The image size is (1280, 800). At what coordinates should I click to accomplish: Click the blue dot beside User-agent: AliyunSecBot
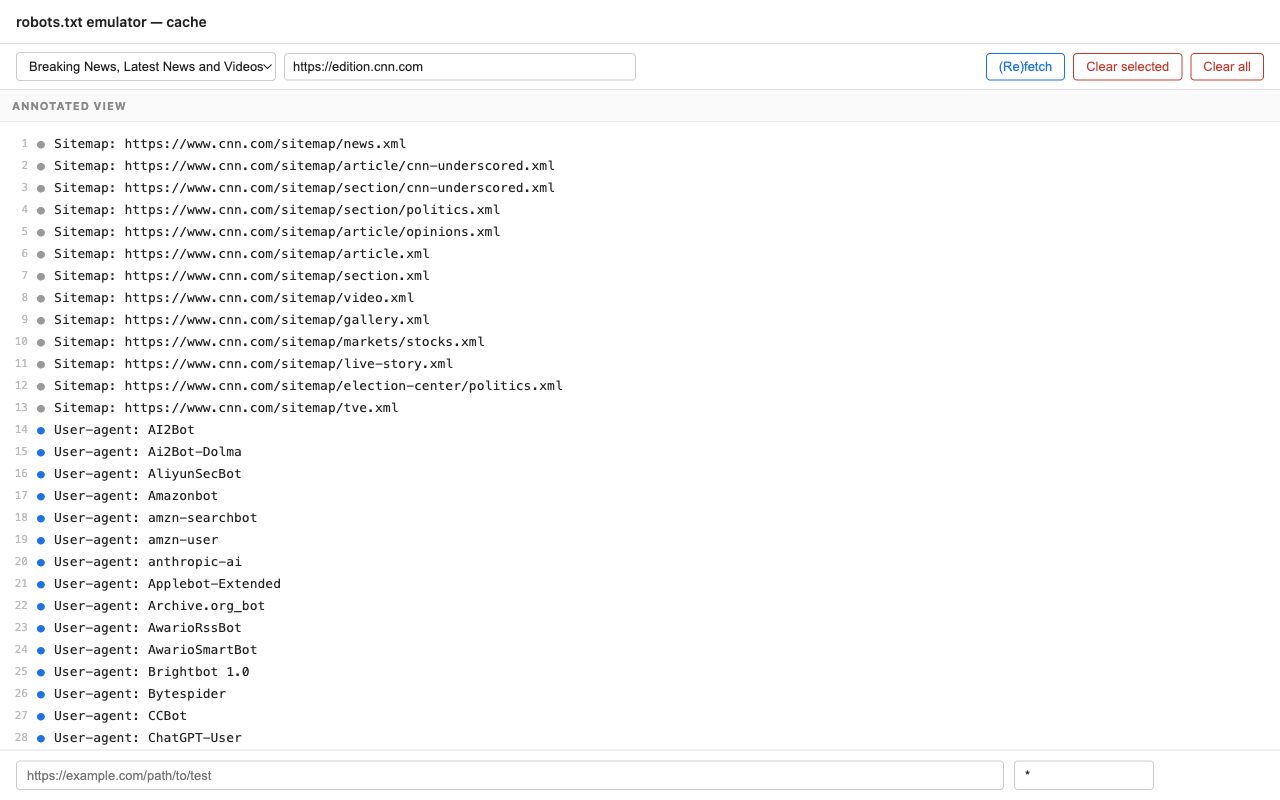coord(41,474)
